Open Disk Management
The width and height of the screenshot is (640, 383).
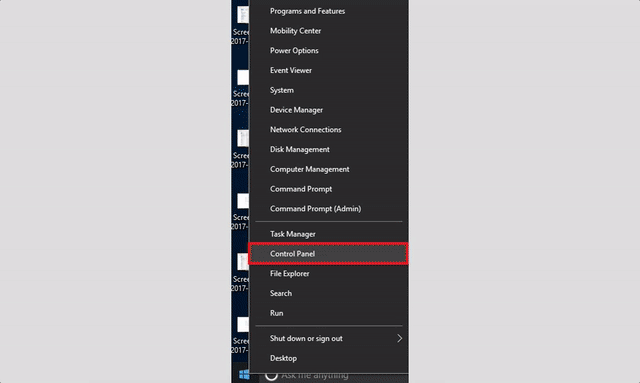[328, 149]
